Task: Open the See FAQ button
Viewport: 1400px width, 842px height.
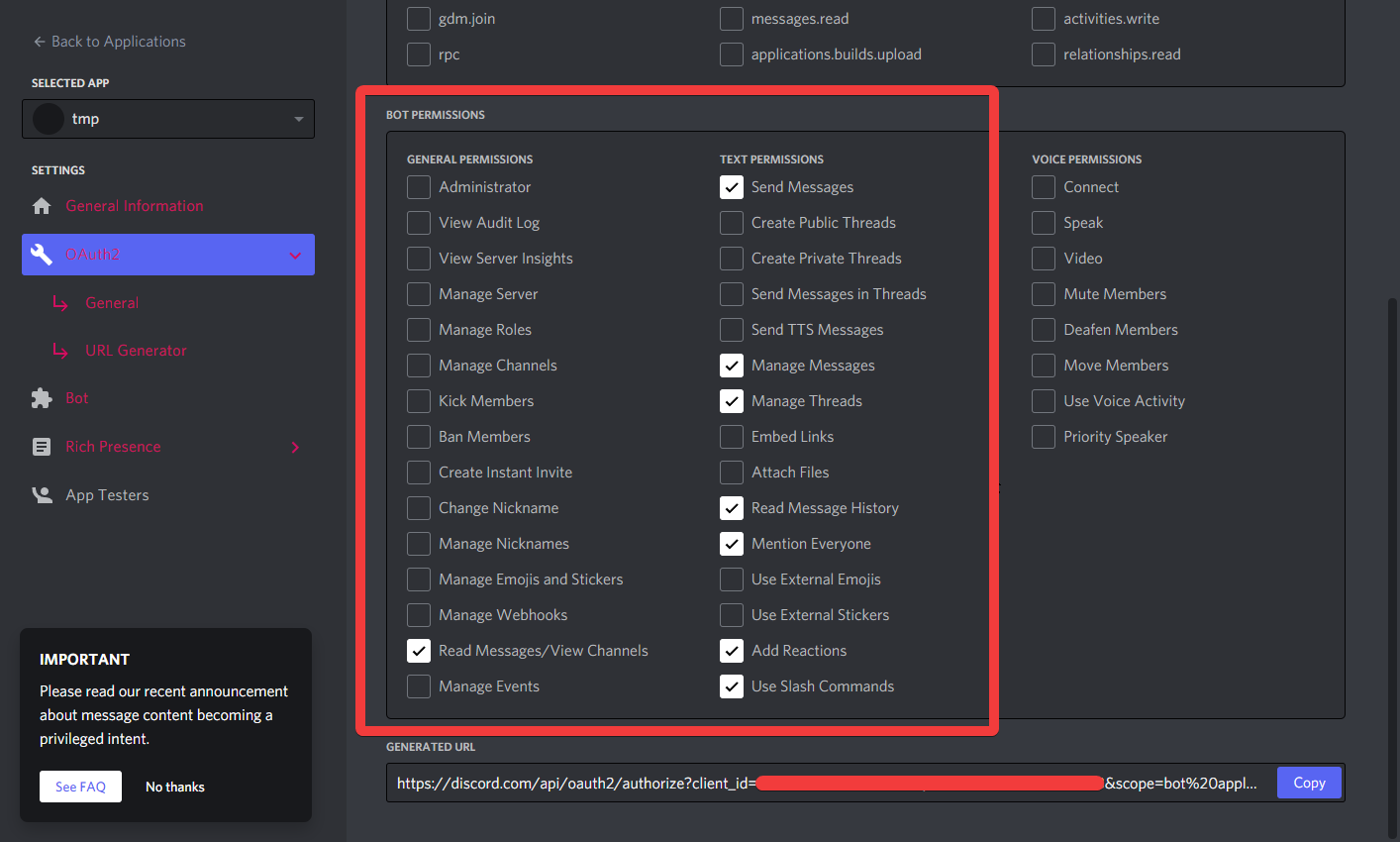Action: point(80,787)
